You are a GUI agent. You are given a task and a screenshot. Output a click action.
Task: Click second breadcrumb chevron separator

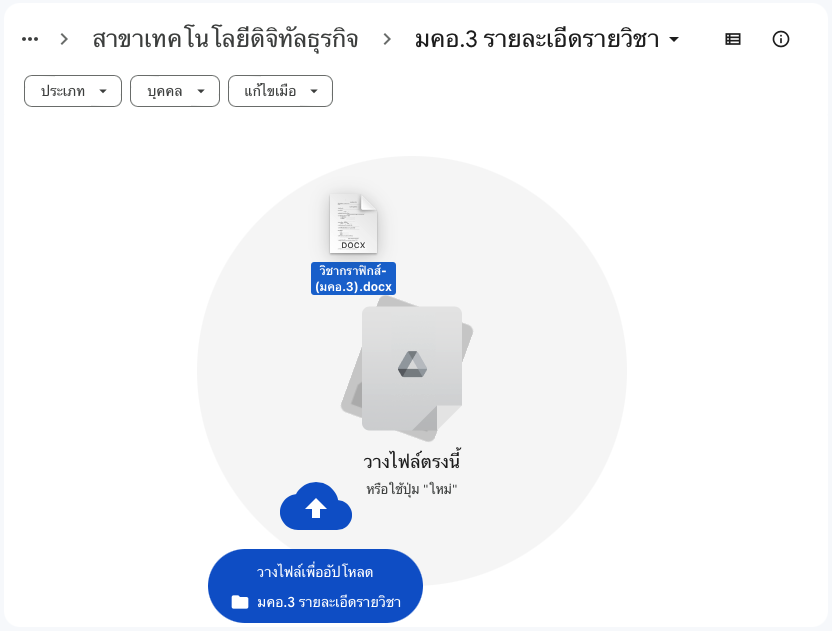[x=387, y=39]
